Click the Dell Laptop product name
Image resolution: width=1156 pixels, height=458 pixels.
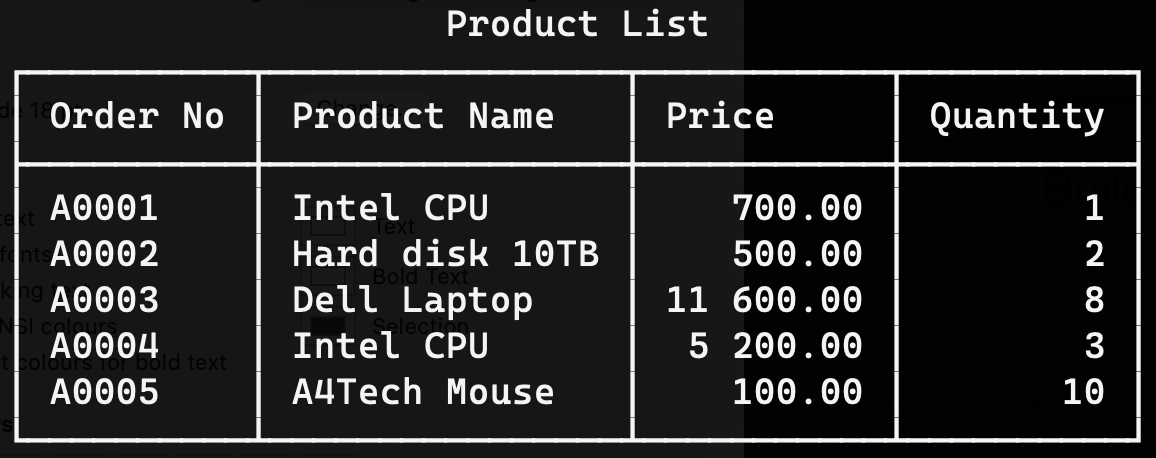point(412,300)
